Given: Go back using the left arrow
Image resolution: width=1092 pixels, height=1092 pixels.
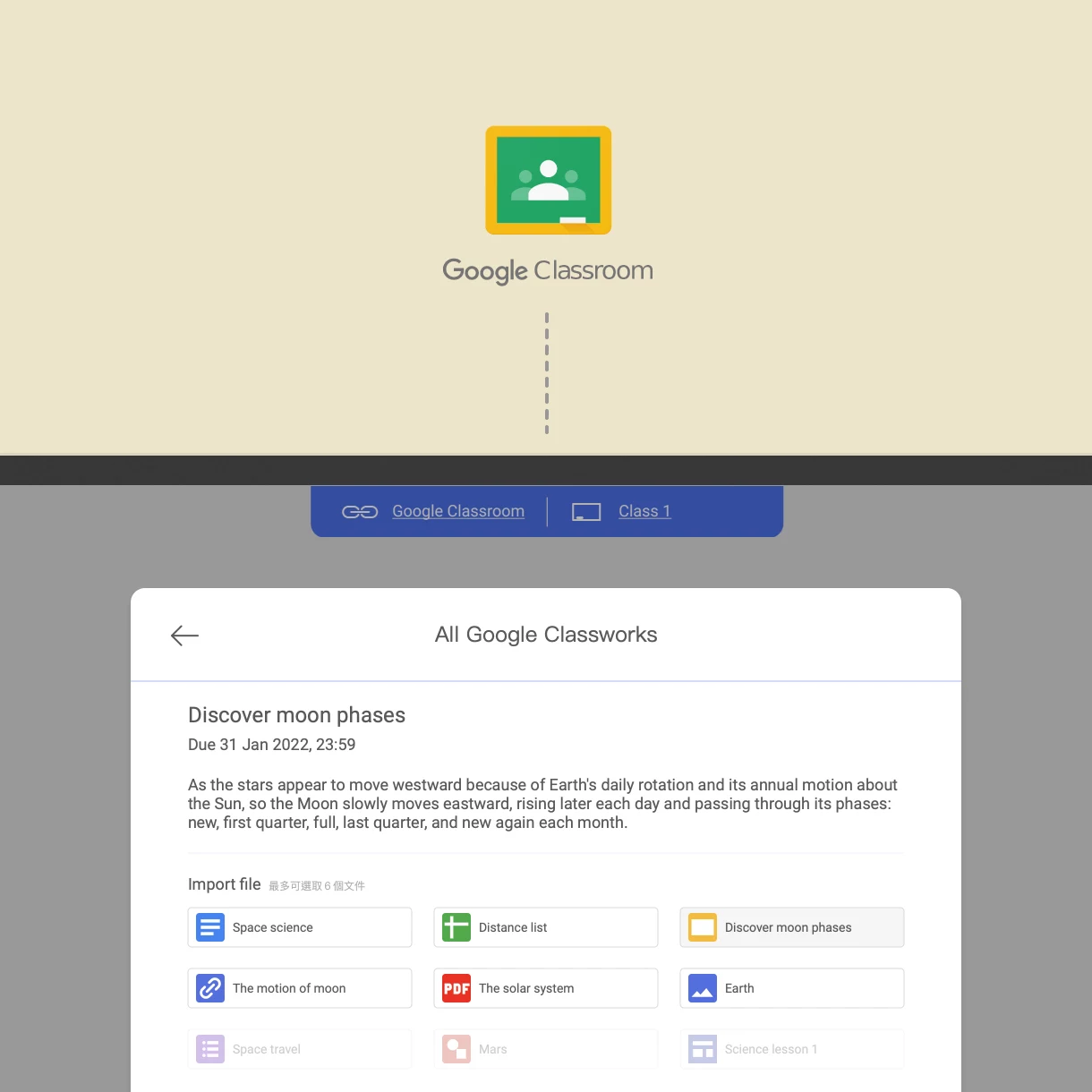Looking at the screenshot, I should (x=184, y=636).
